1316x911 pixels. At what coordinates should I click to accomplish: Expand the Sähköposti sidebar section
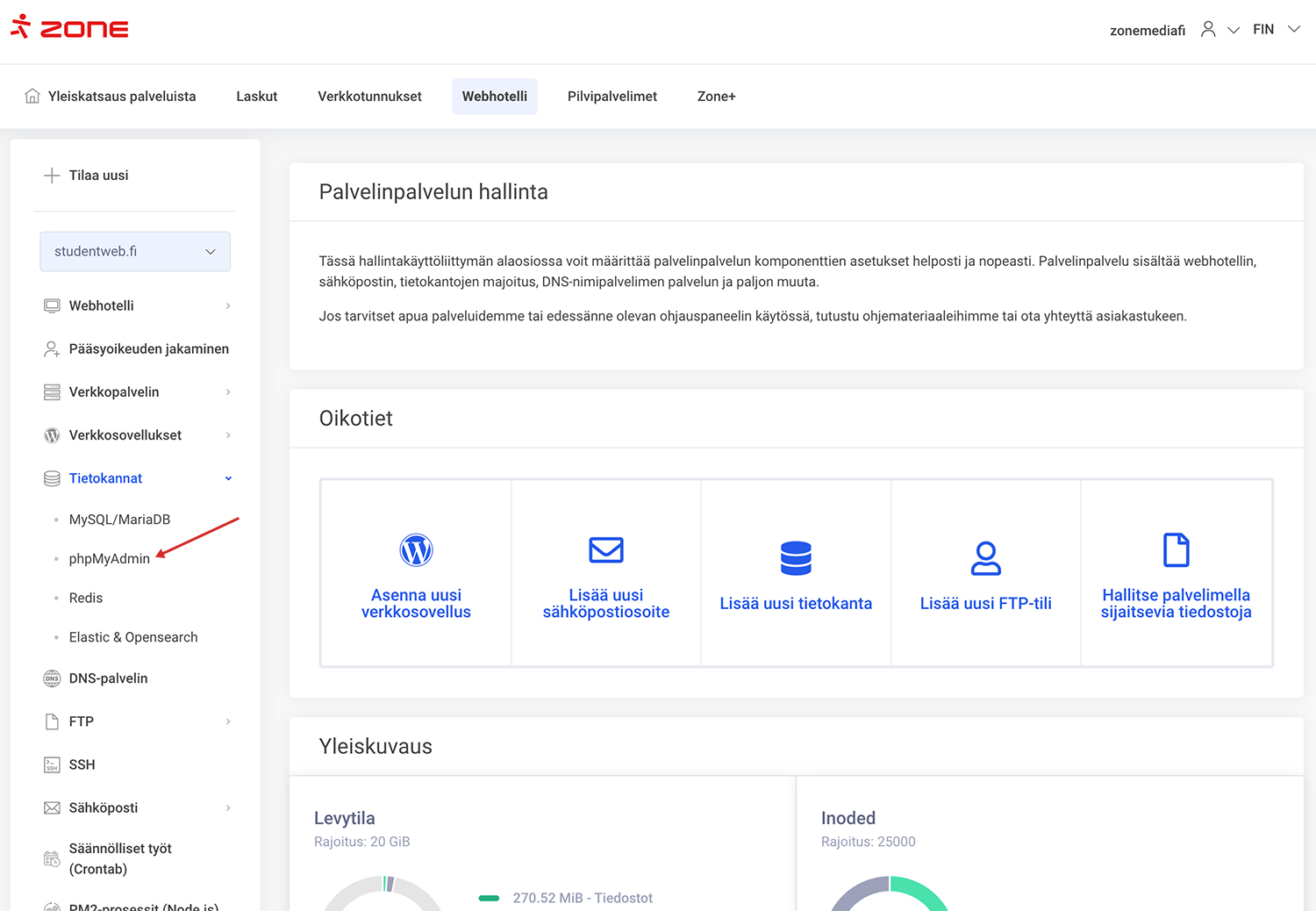tap(228, 808)
